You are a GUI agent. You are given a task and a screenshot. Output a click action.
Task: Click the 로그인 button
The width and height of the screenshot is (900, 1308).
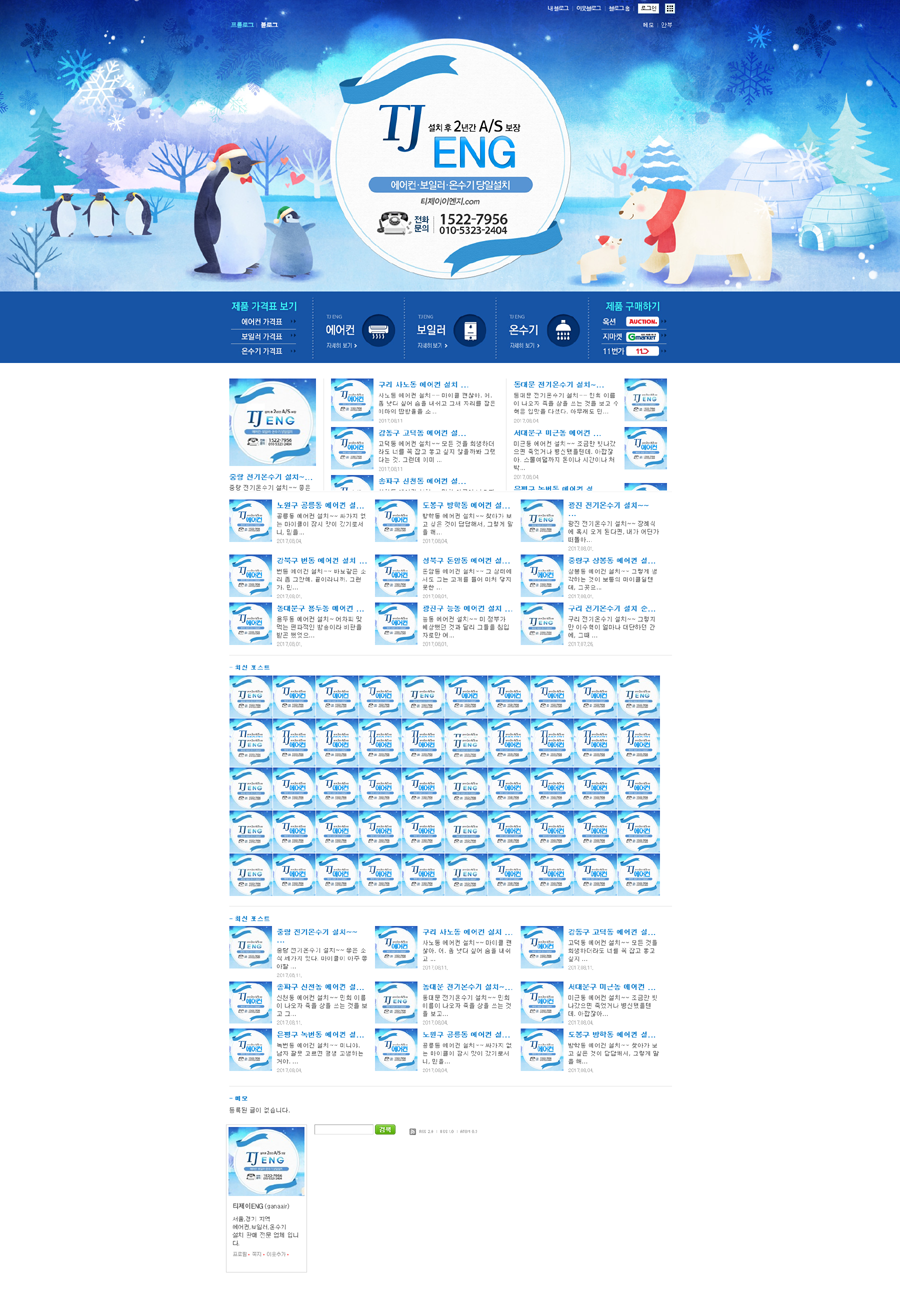pos(648,8)
